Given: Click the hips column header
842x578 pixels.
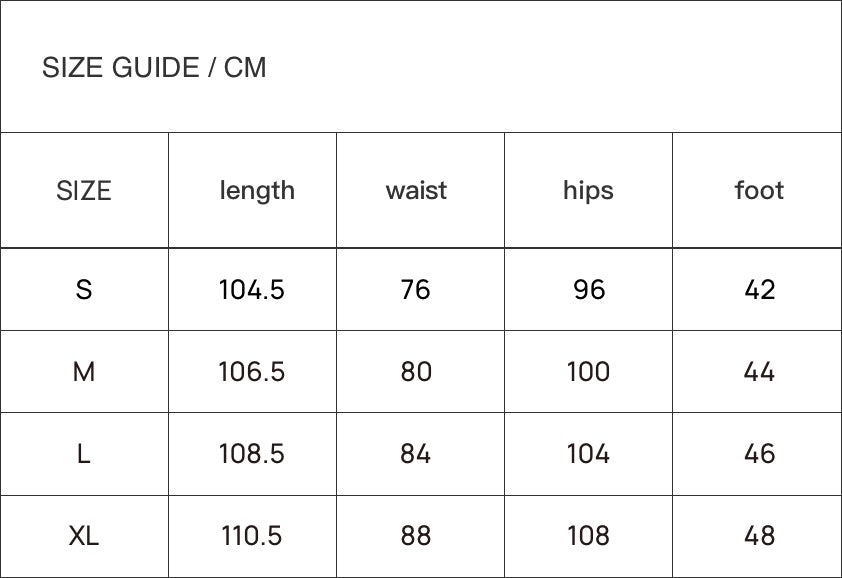Looking at the screenshot, I should click(588, 190).
